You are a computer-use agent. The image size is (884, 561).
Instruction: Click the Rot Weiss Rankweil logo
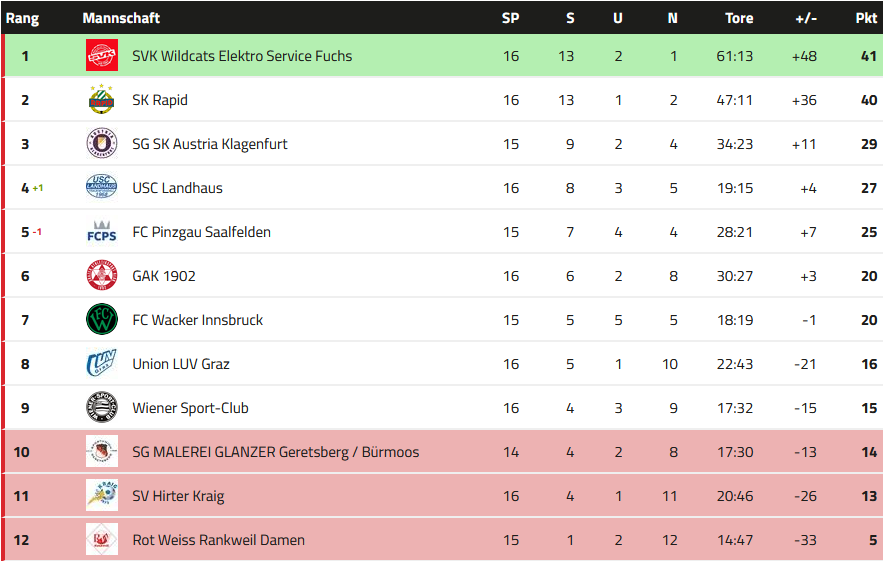(102, 540)
